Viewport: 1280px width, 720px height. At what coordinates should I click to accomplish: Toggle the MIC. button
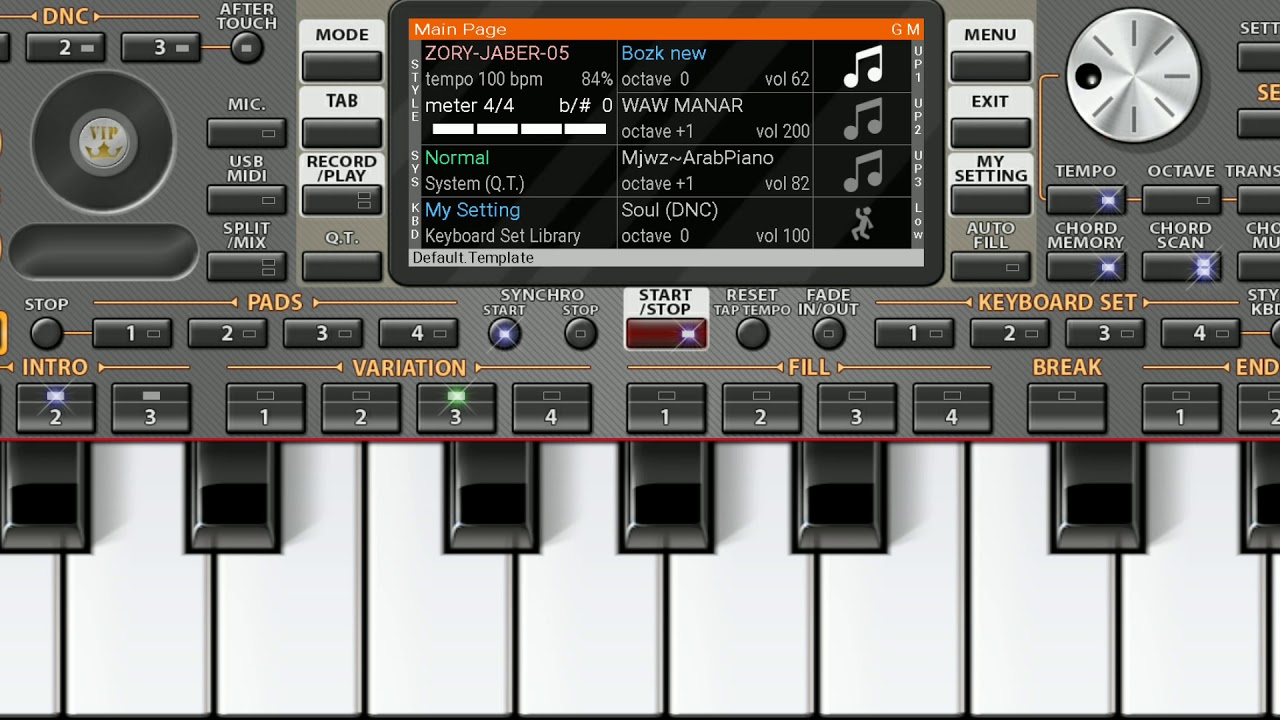[246, 132]
